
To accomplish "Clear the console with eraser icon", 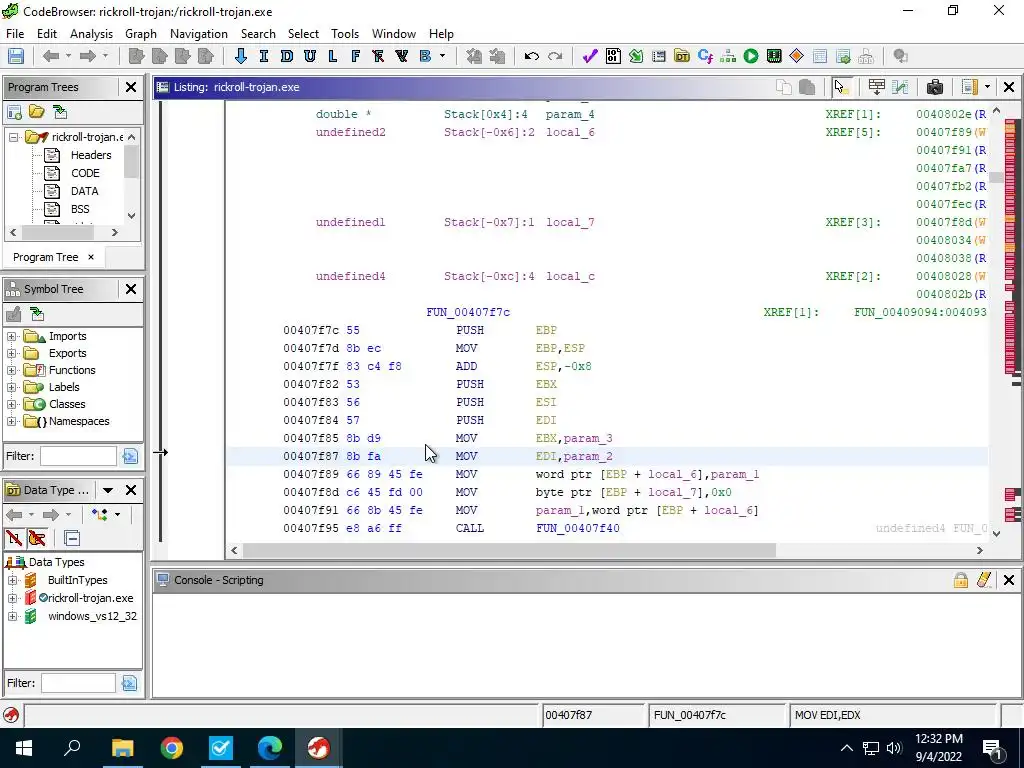I will [984, 580].
